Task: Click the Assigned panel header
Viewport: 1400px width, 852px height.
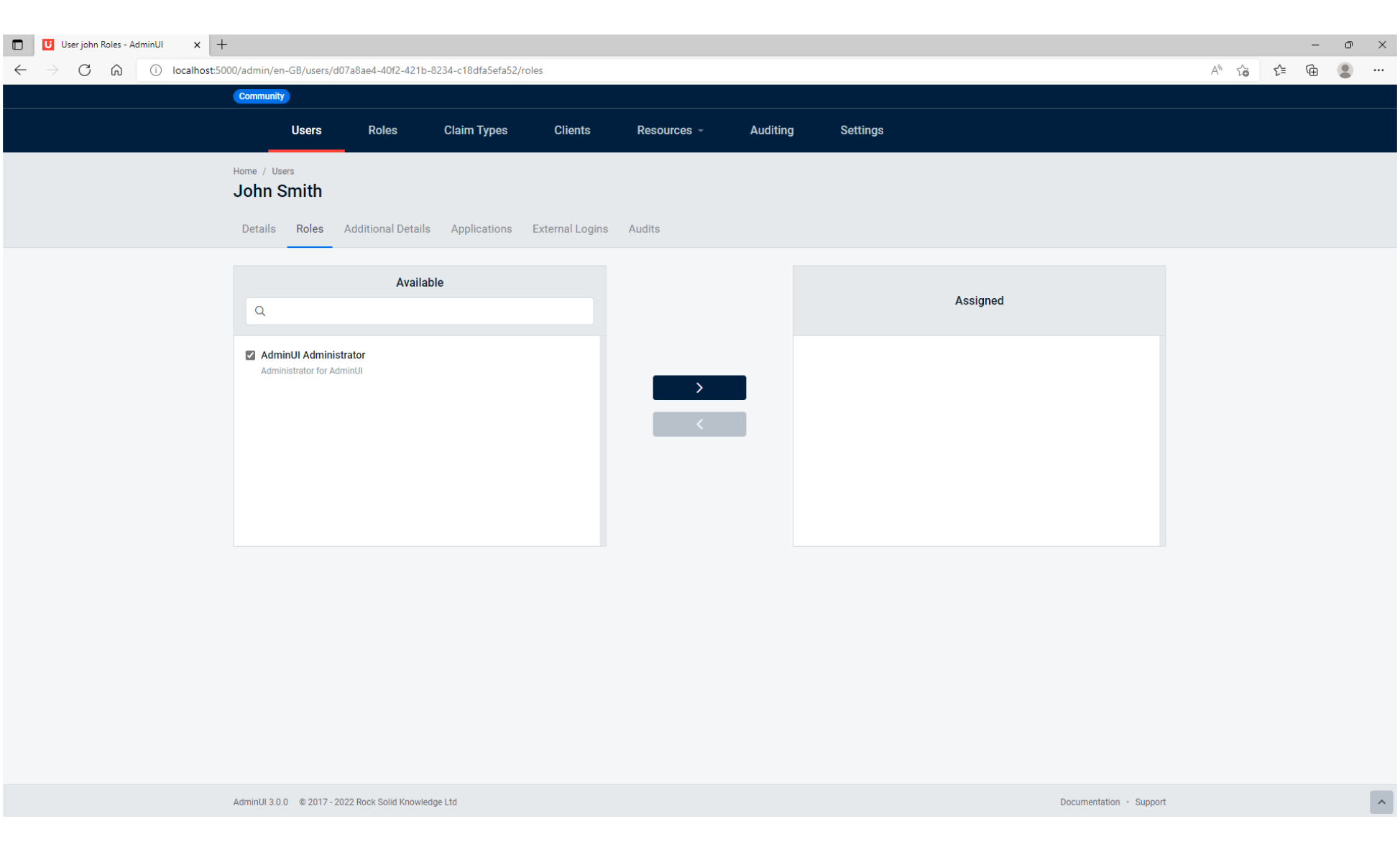Action: (x=979, y=300)
